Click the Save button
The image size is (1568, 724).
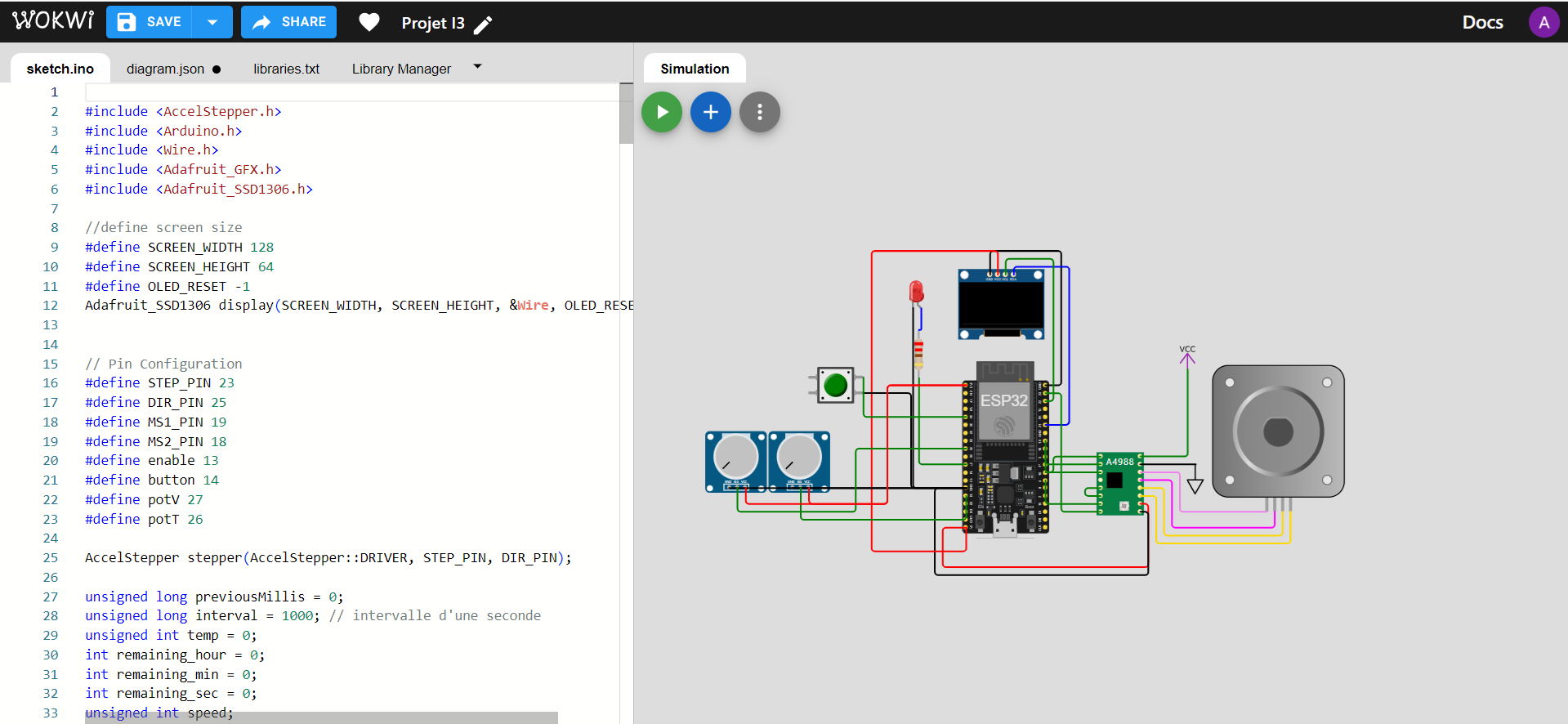coord(150,22)
